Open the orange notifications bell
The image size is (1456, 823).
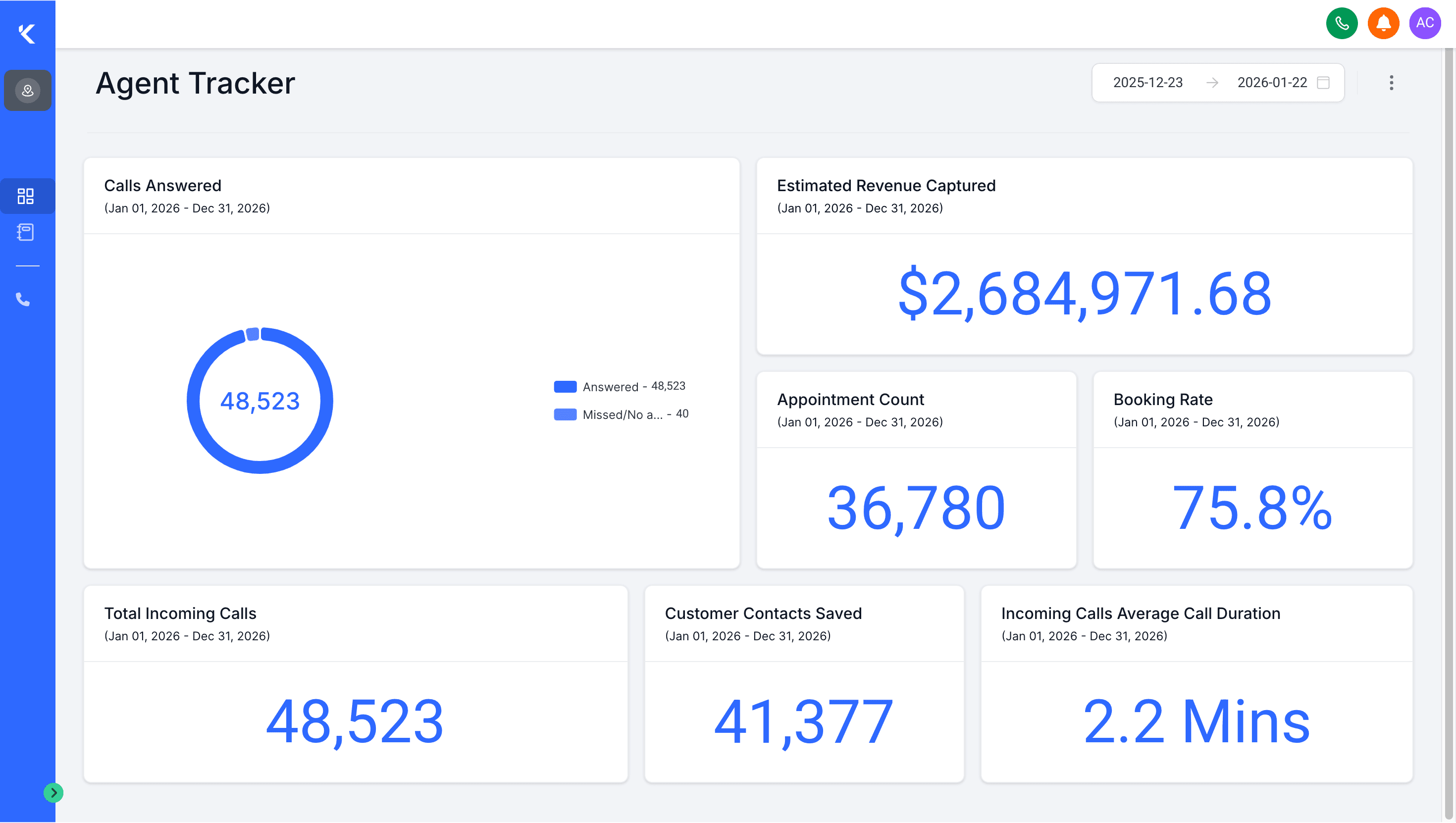coord(1383,23)
